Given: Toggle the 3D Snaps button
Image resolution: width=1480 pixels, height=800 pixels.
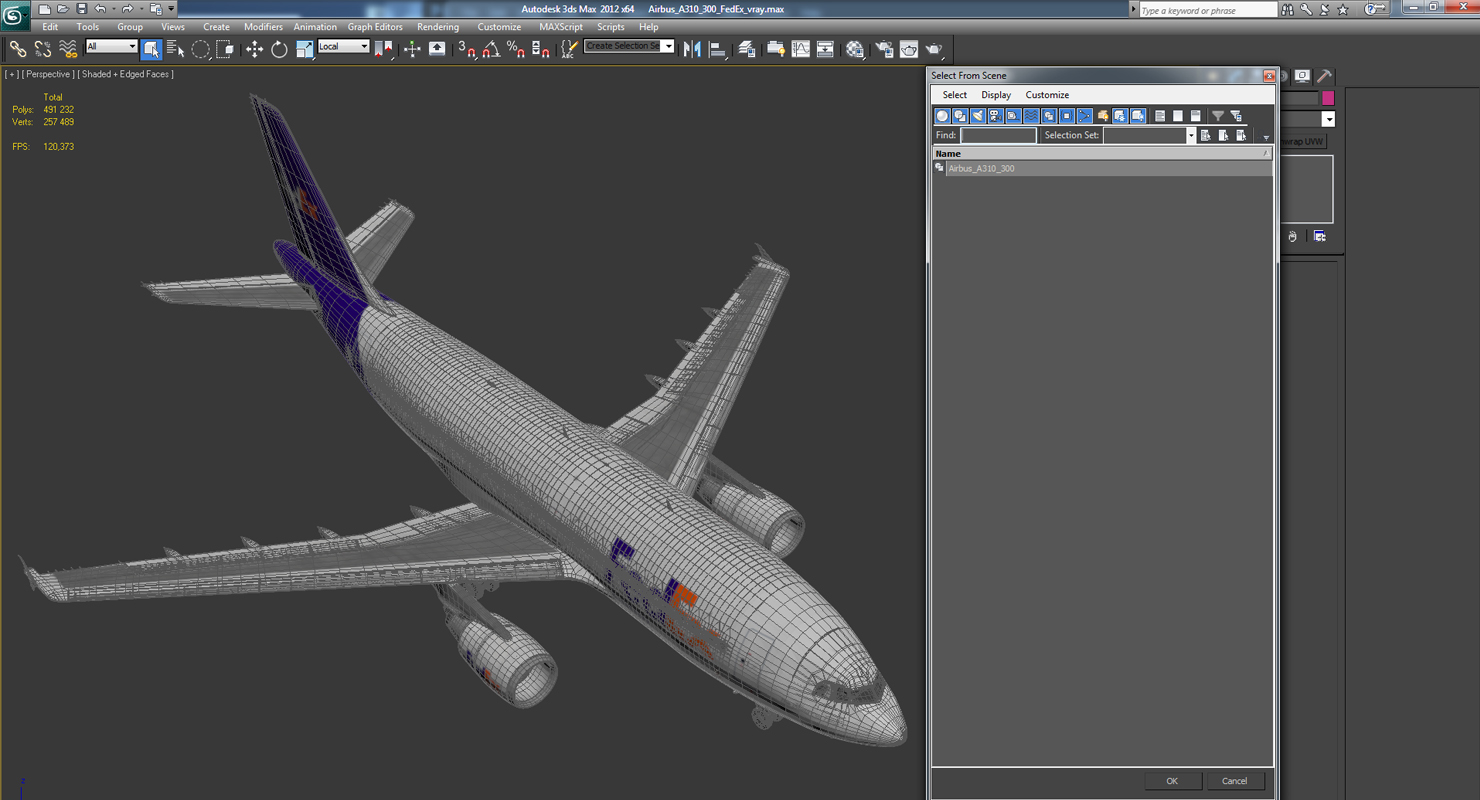Looking at the screenshot, I should point(467,48).
